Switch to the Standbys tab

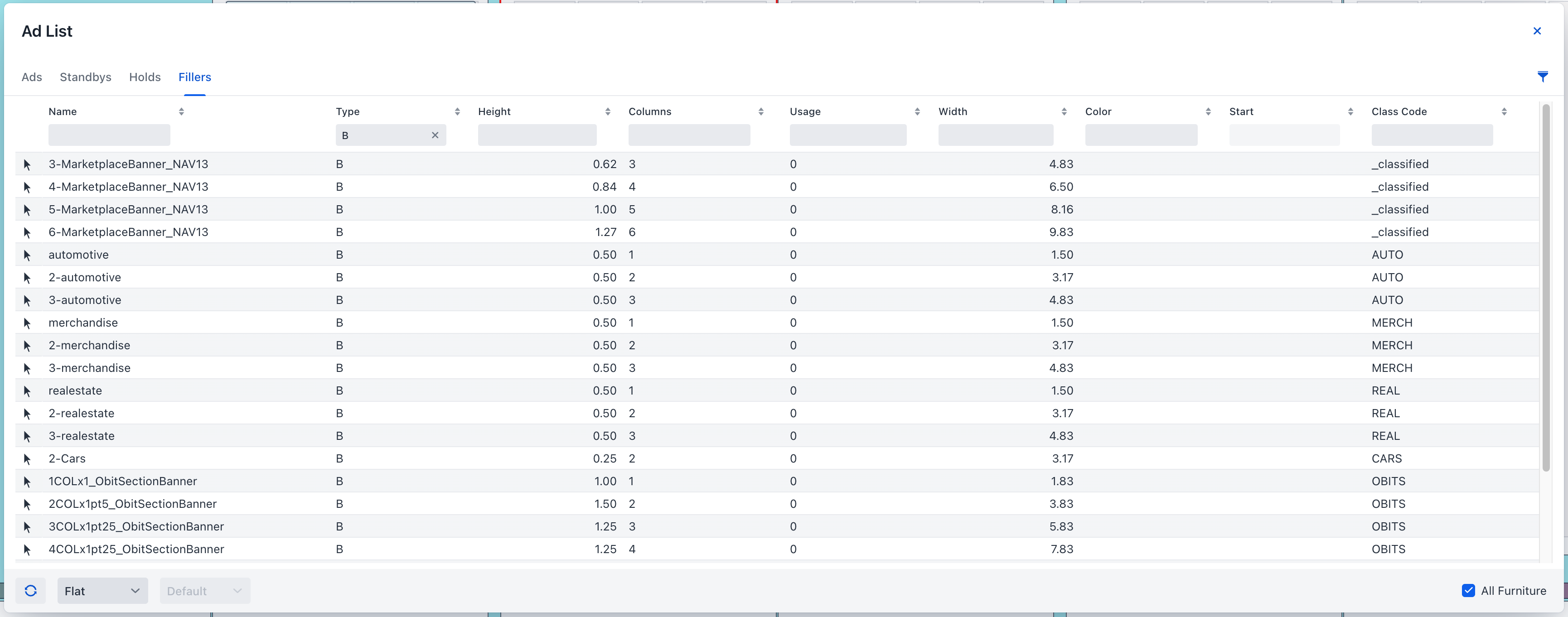tap(85, 77)
